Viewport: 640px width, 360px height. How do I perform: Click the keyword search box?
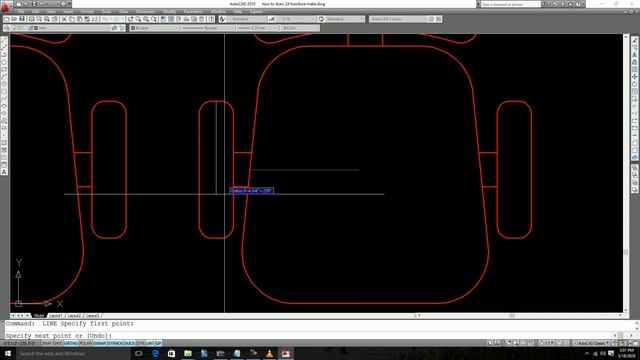(511, 4)
